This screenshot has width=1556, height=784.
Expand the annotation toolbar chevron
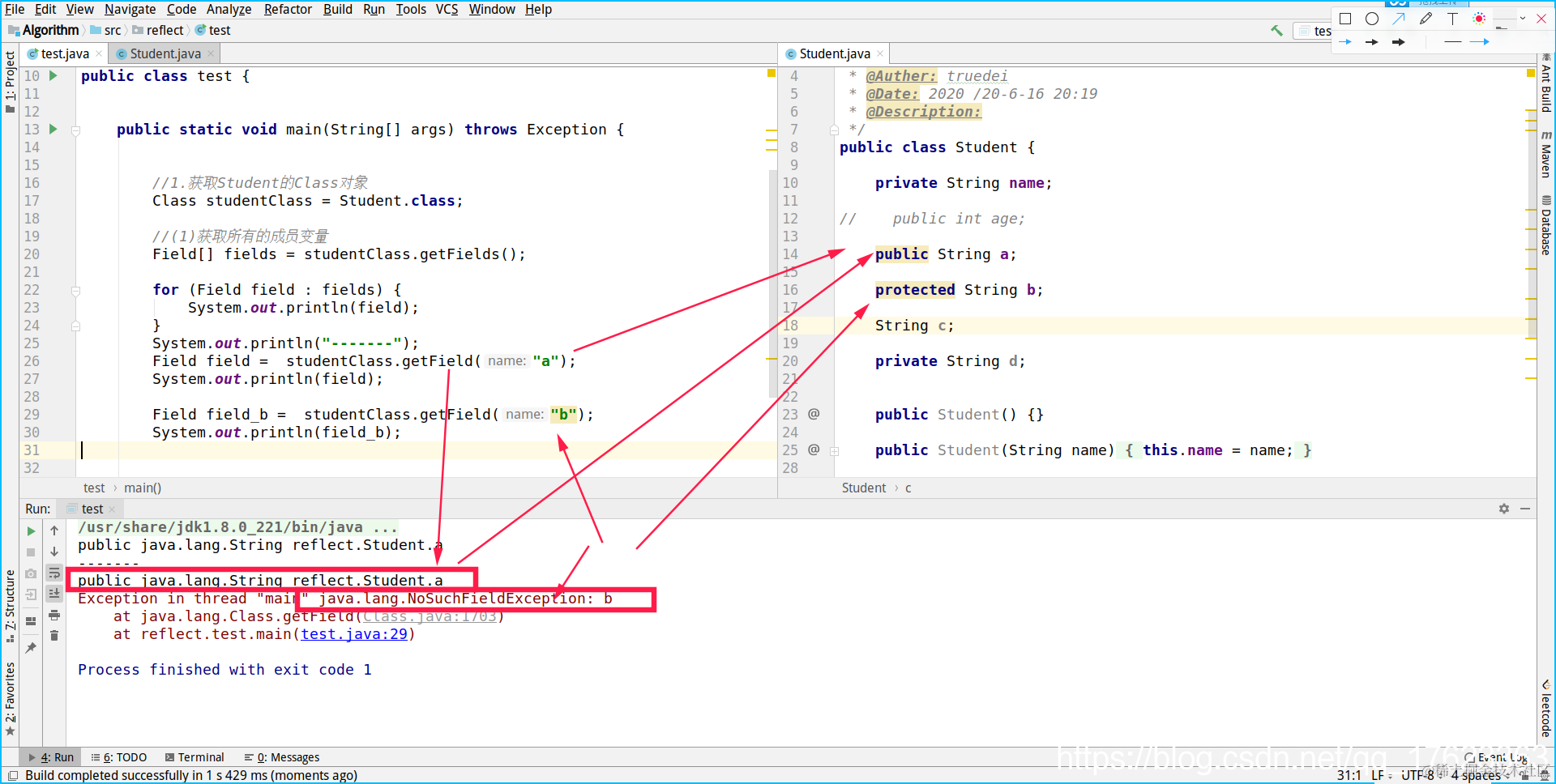point(1523,18)
